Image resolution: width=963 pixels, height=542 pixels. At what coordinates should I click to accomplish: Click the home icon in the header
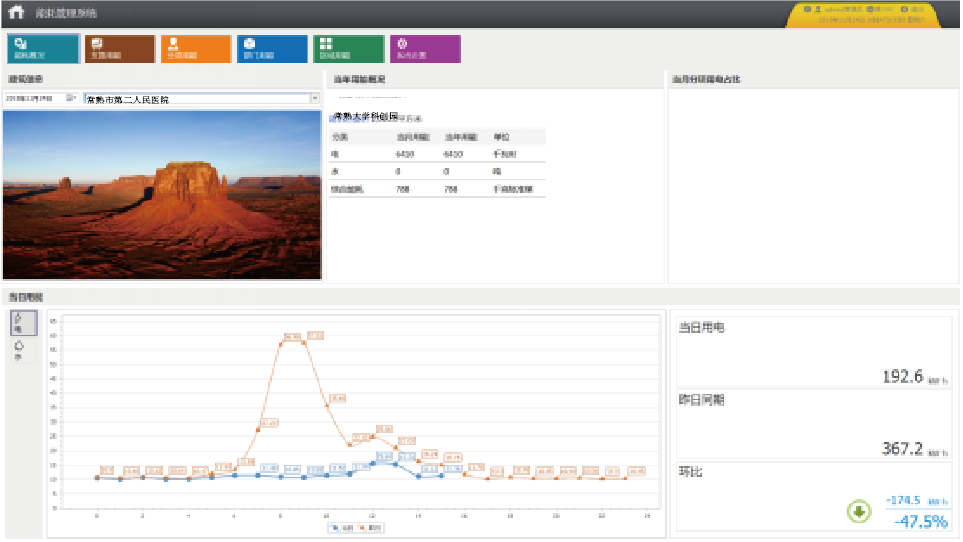[16, 12]
